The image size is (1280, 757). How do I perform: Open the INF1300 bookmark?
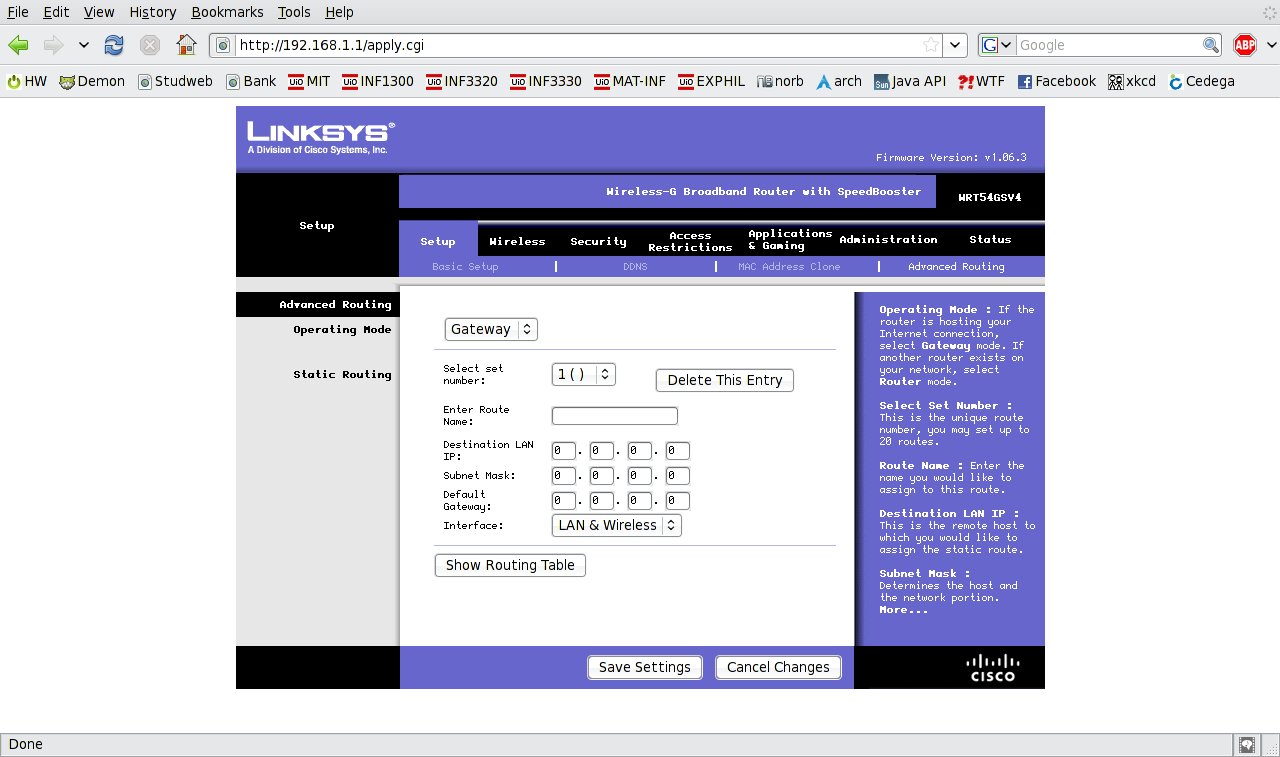click(x=377, y=81)
